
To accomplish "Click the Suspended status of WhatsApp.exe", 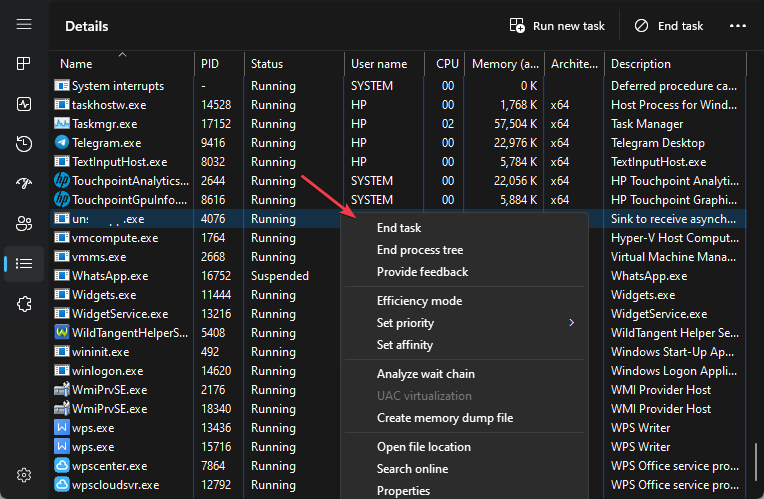I will click(x=280, y=276).
